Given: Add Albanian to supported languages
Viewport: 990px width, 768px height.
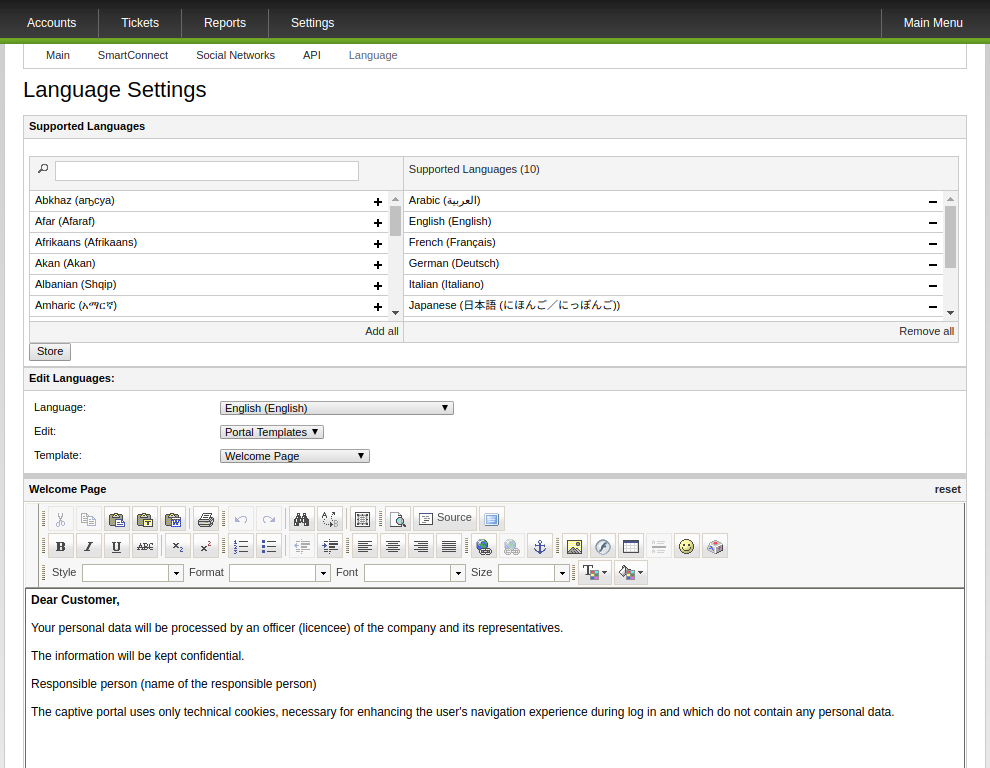Looking at the screenshot, I should [378, 286].
